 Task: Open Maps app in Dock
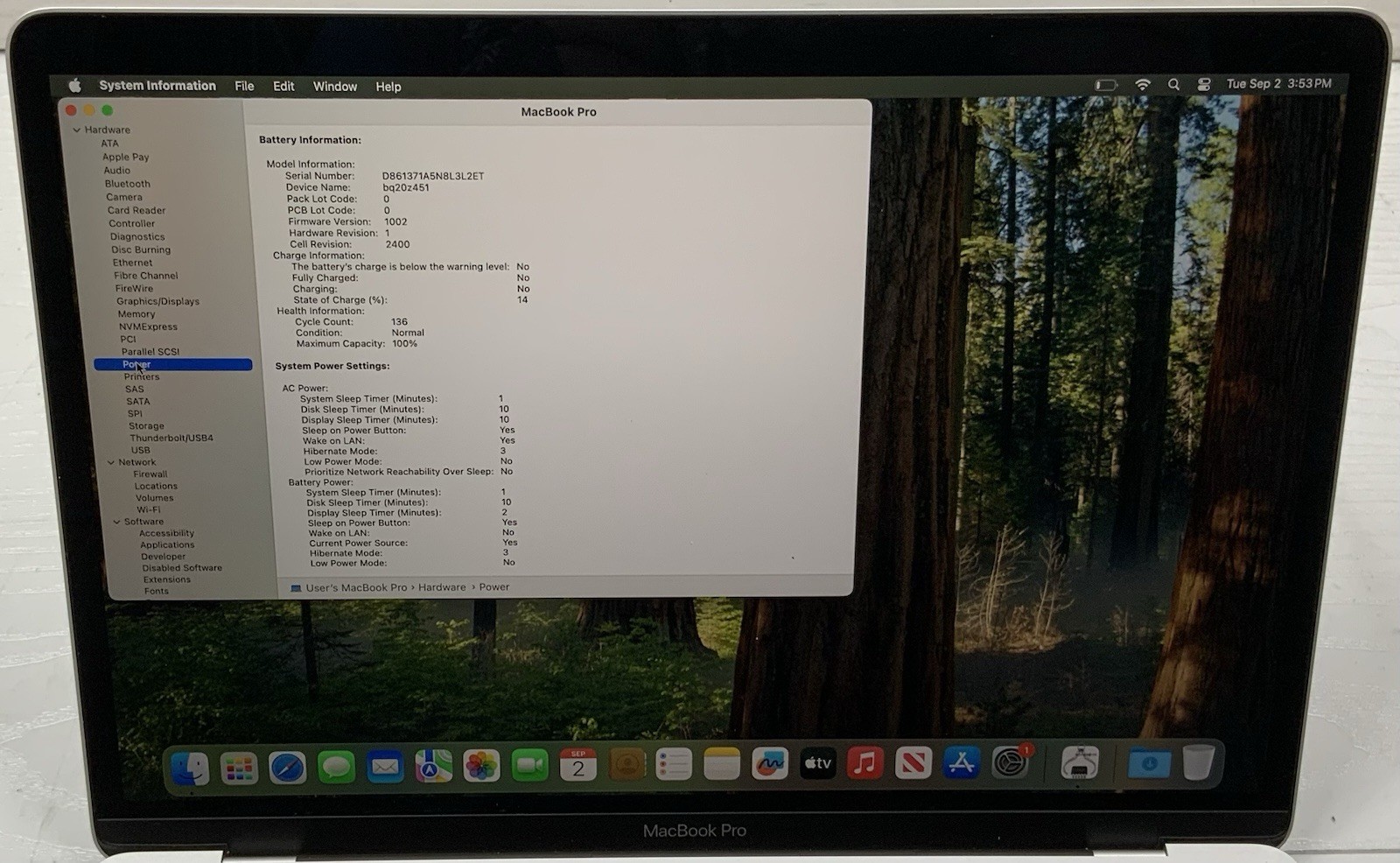pyautogui.click(x=433, y=767)
